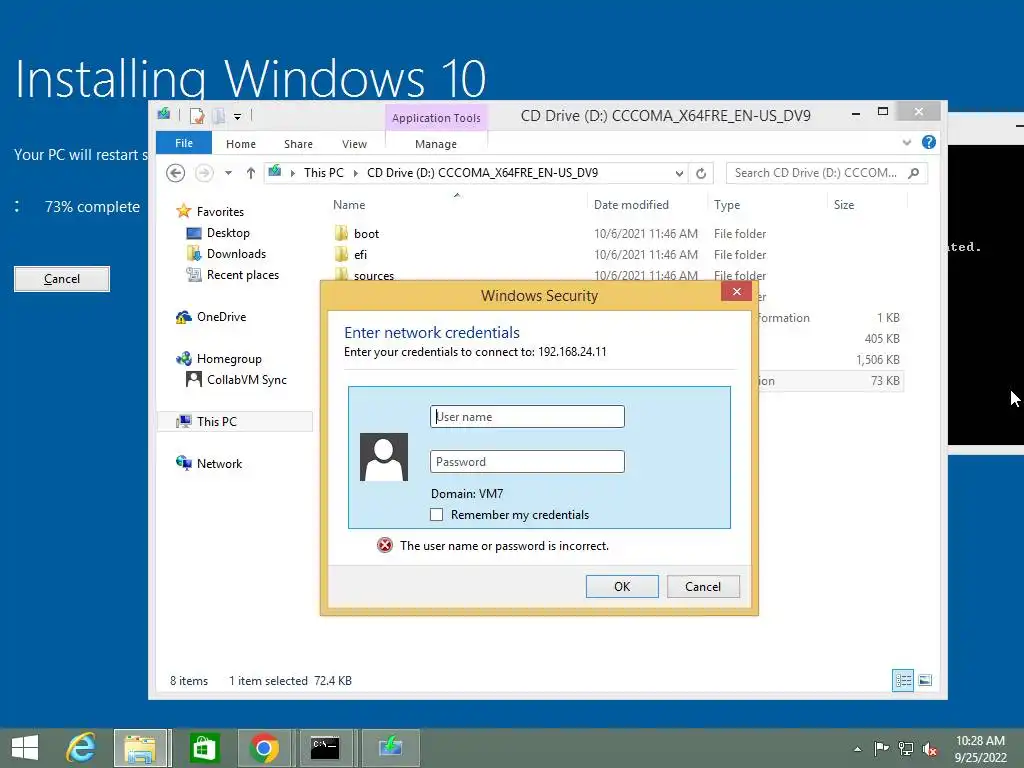Viewport: 1024px width, 768px height.
Task: Select the sources folder
Action: tap(374, 275)
